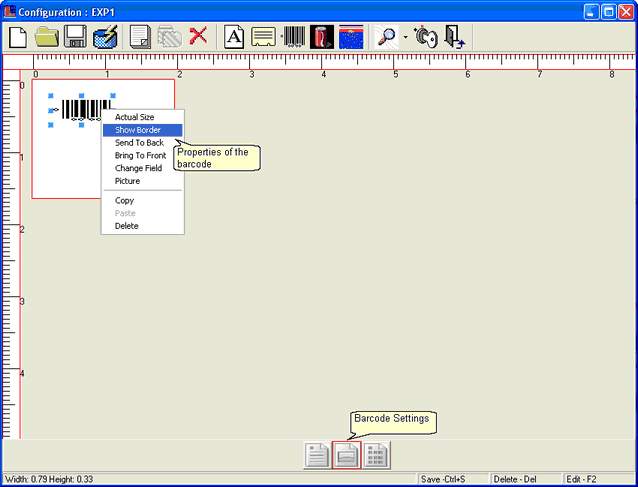Click the database lightning bolt icon
638x487 pixels.
(105, 37)
